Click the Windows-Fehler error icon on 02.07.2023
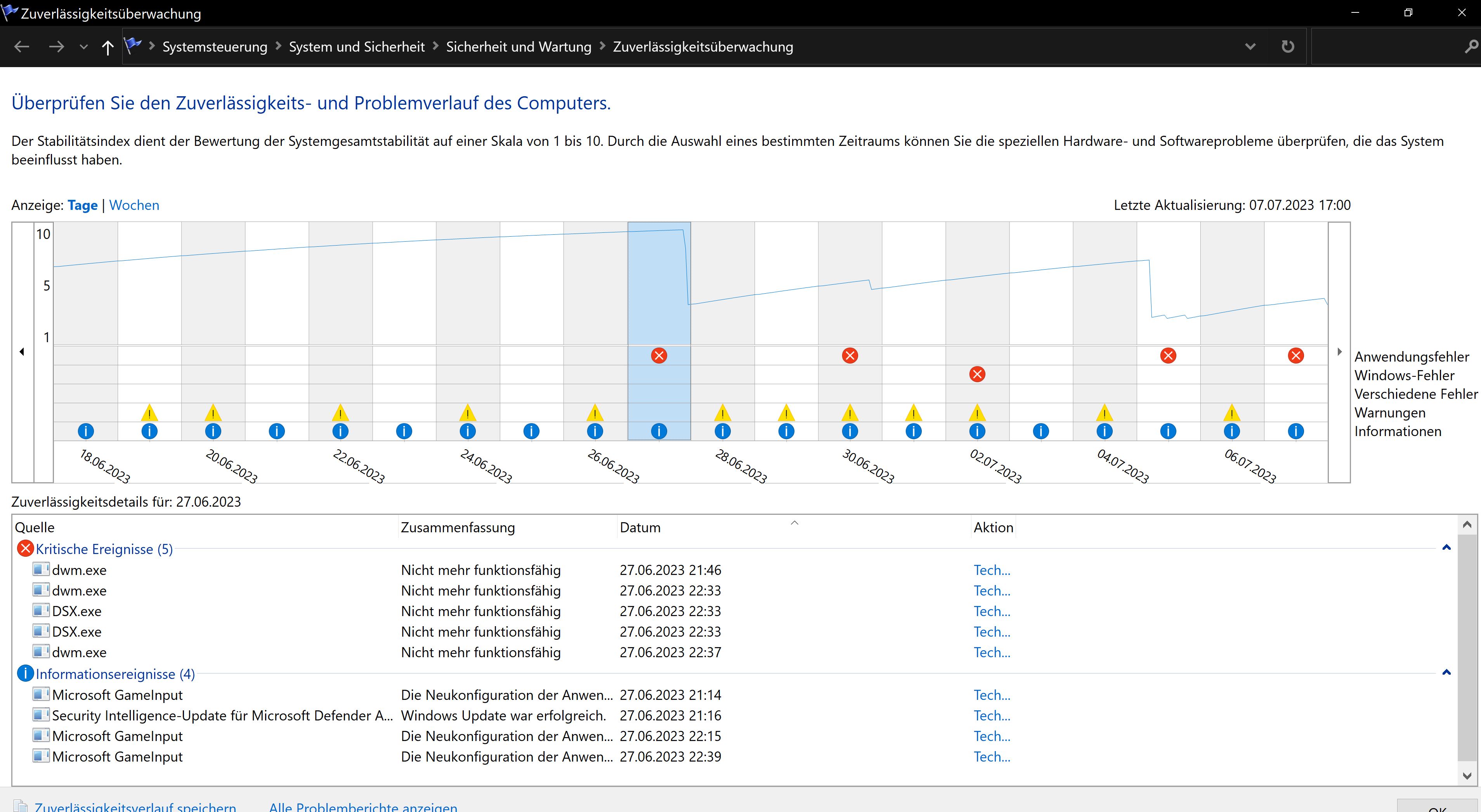 pyautogui.click(x=977, y=375)
